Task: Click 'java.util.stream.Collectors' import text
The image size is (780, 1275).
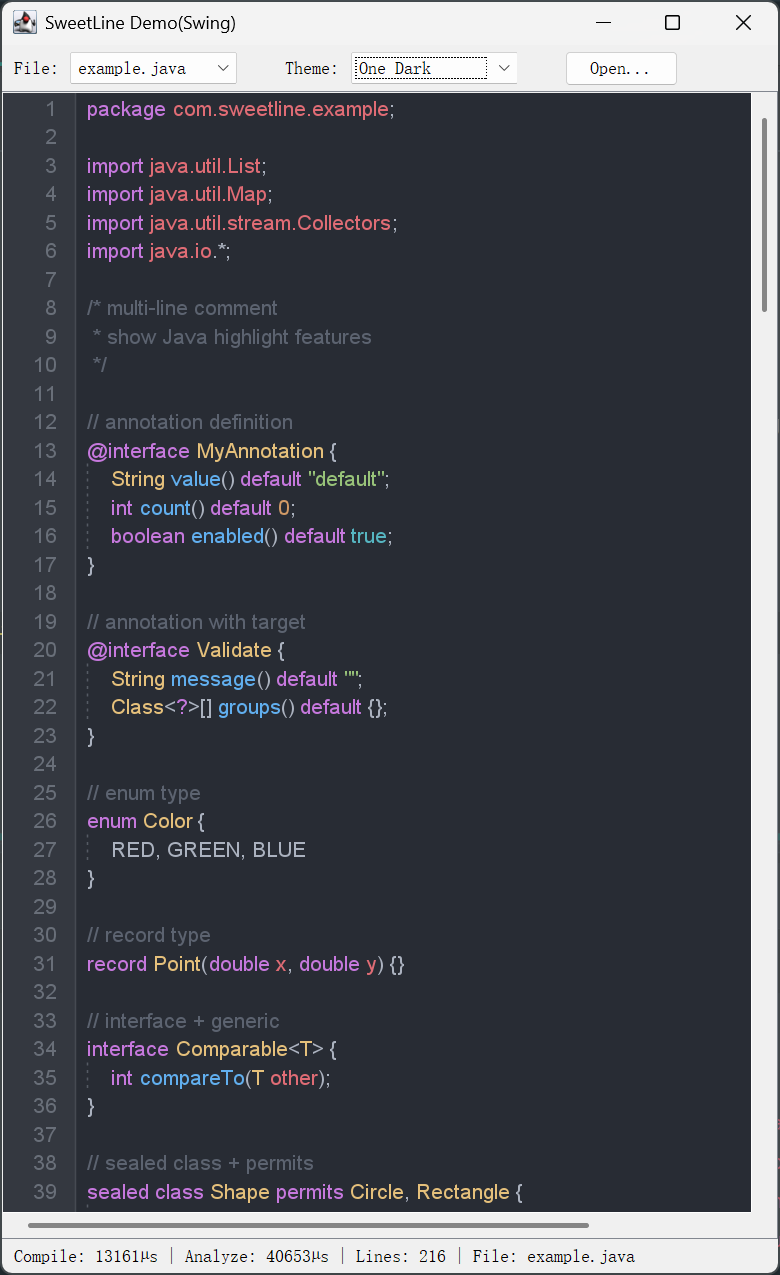Action: coord(270,223)
